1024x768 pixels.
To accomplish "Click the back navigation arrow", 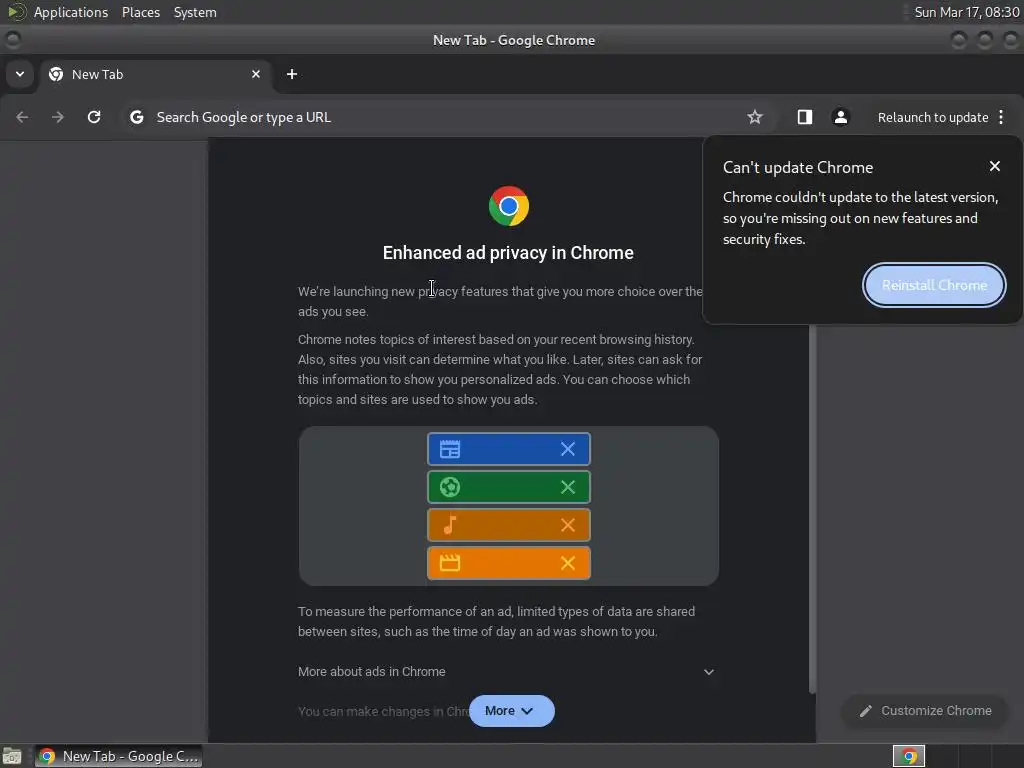I will tap(22, 117).
